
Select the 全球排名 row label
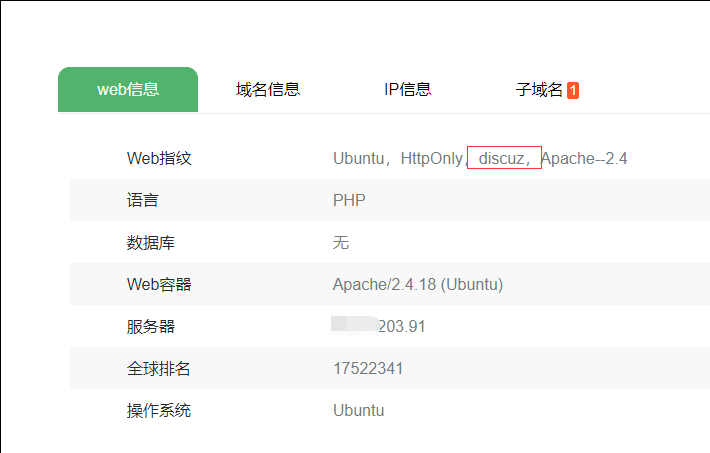[x=158, y=369]
